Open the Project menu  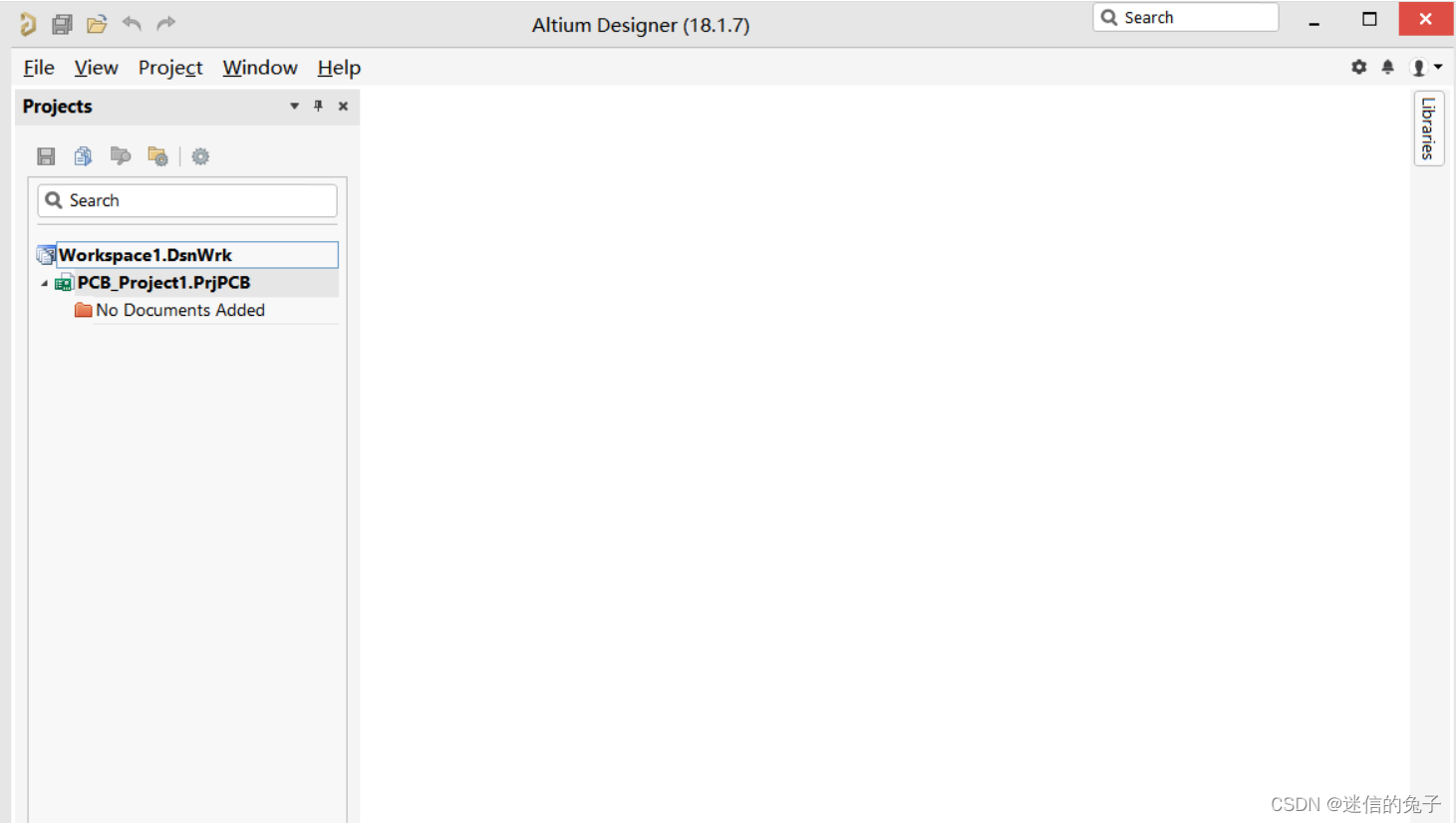[x=170, y=68]
